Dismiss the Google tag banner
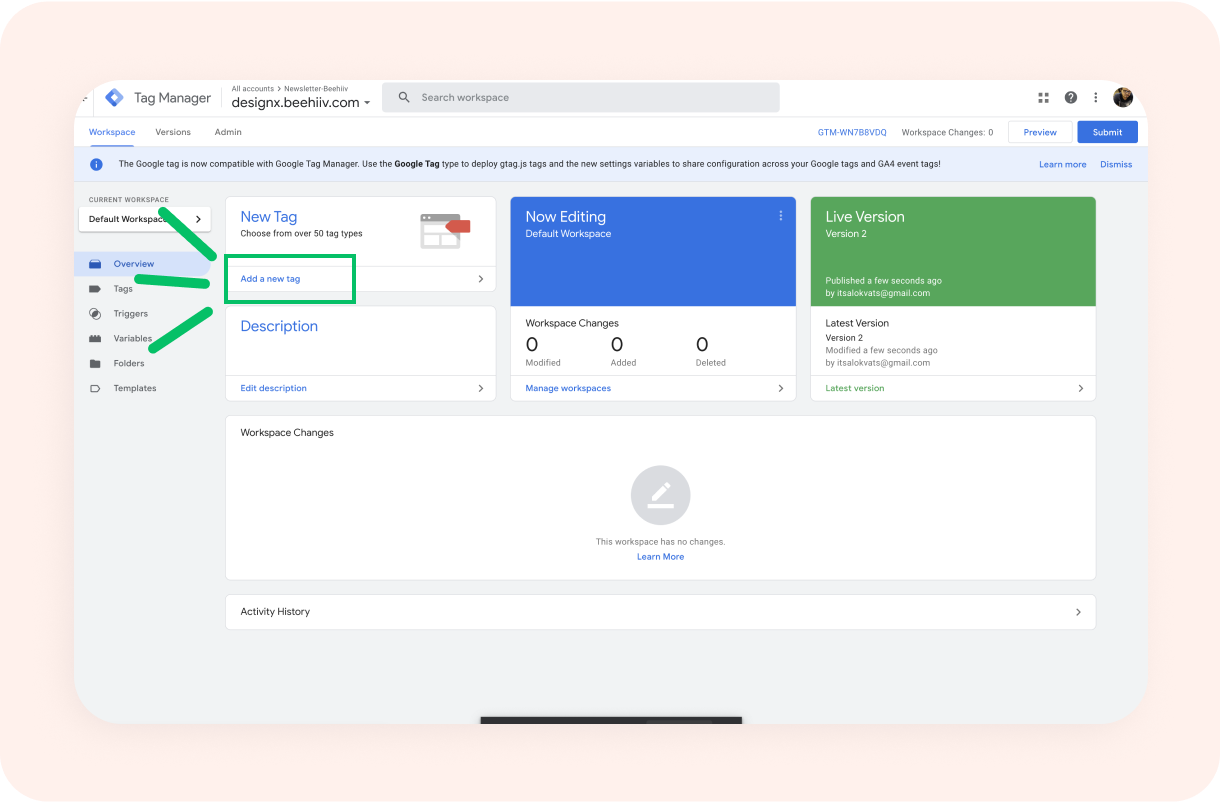1220x802 pixels. (1116, 164)
